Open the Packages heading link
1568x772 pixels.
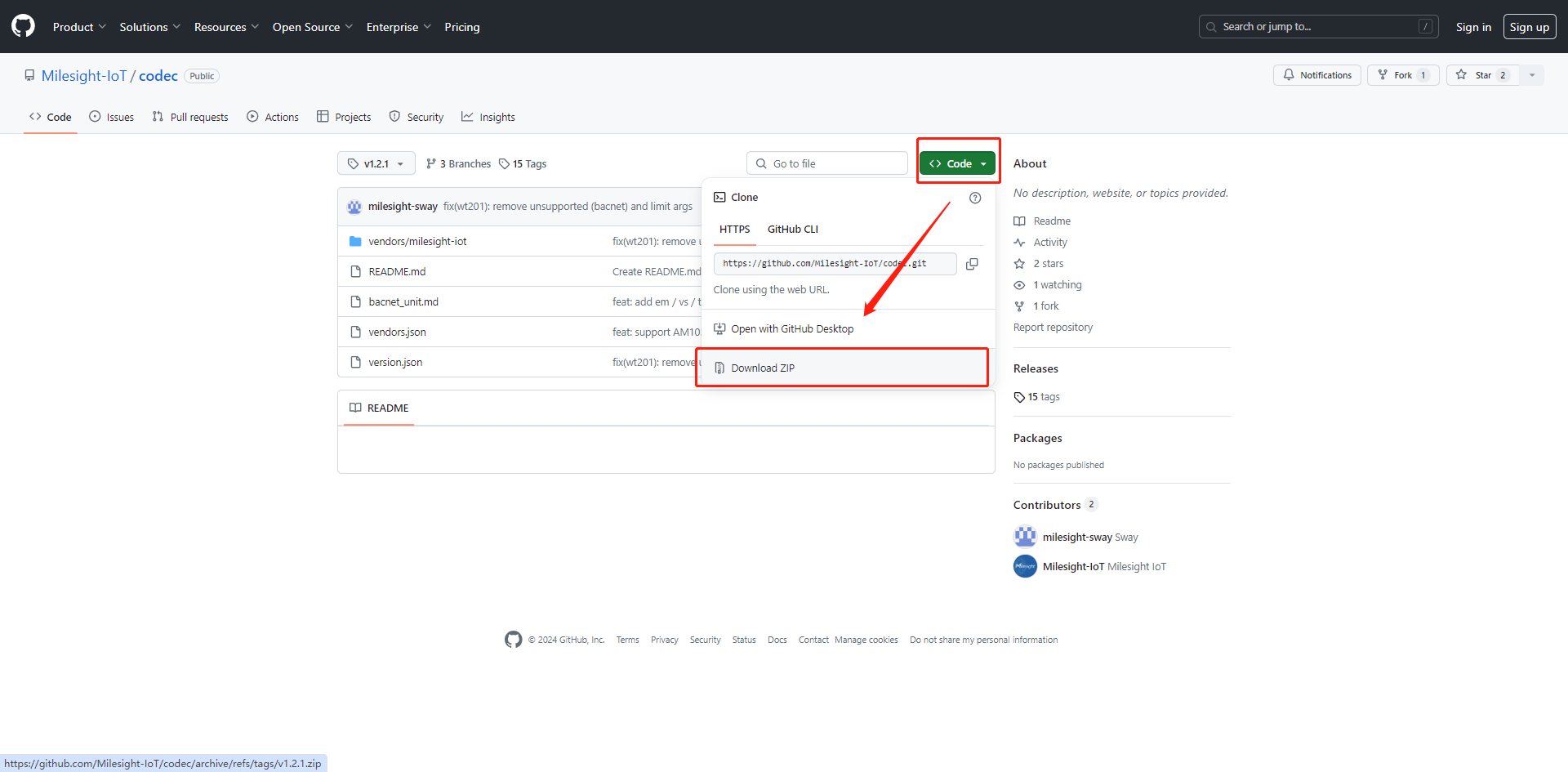(1037, 439)
